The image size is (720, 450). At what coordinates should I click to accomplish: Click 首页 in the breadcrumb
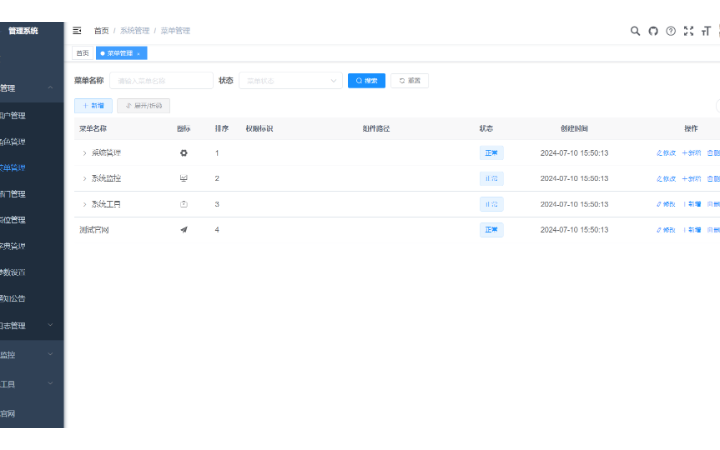coord(101,31)
